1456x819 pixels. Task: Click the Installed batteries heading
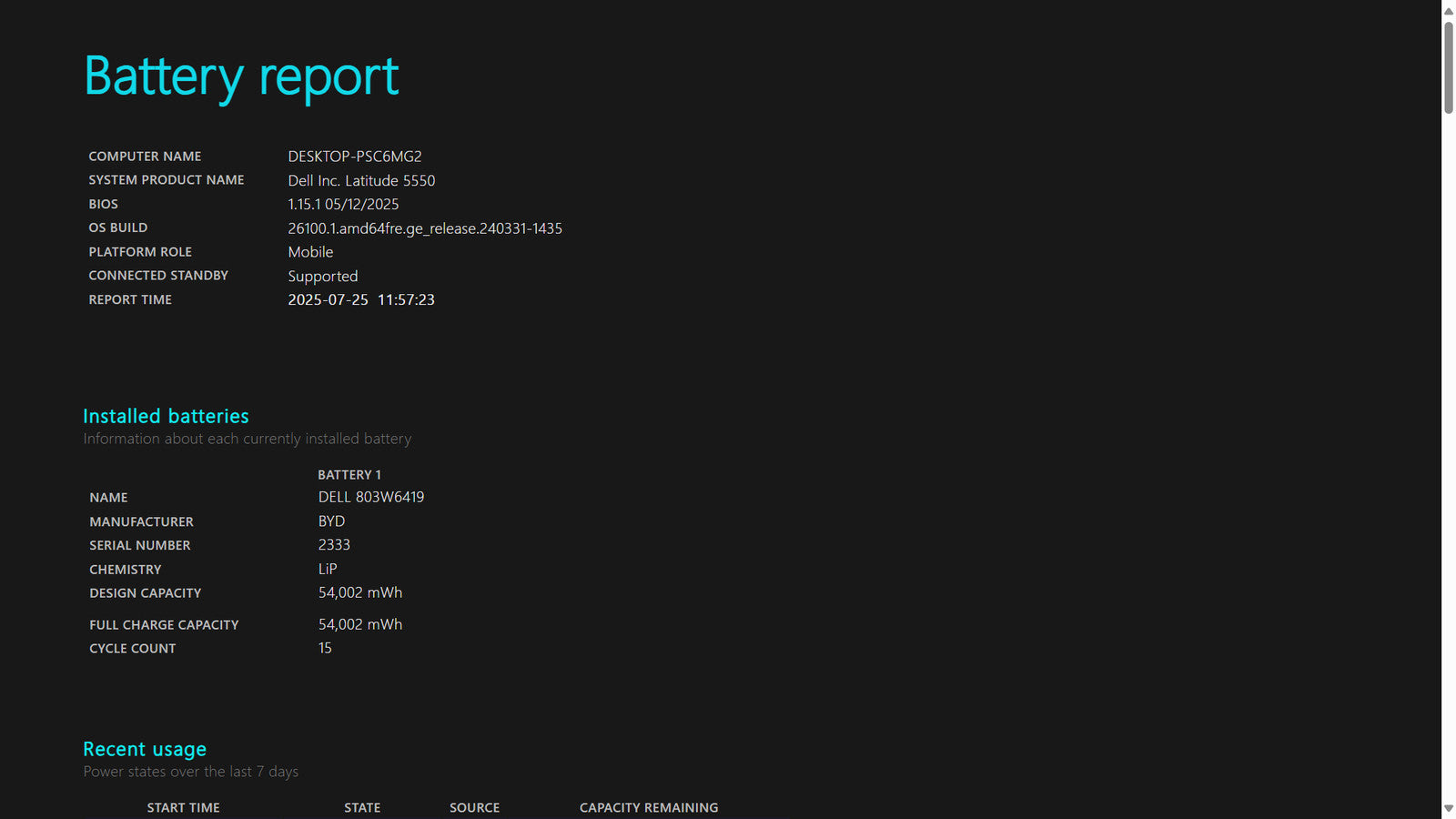[x=166, y=416]
